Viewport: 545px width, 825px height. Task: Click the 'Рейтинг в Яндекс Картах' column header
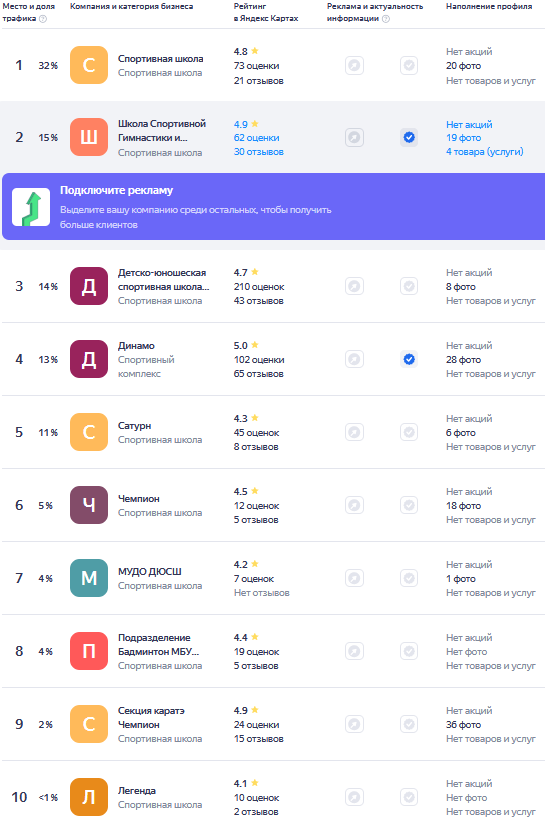click(x=266, y=12)
